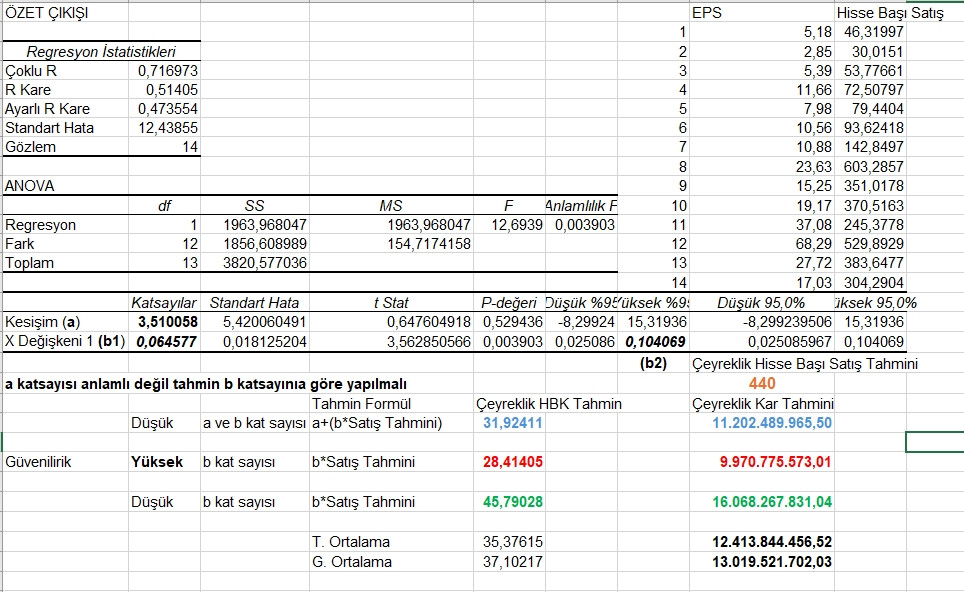Click the lower bound value -8,299239506

(x=787, y=322)
